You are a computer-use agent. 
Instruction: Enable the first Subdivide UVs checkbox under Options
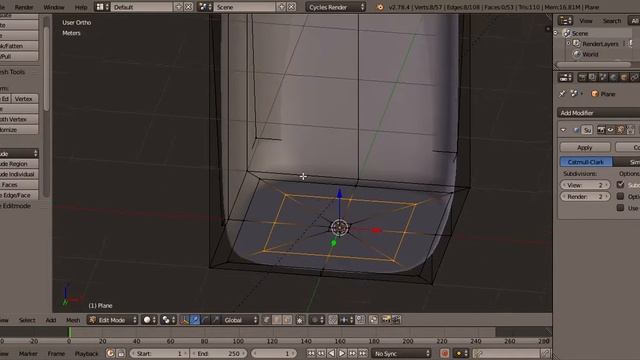coord(620,184)
